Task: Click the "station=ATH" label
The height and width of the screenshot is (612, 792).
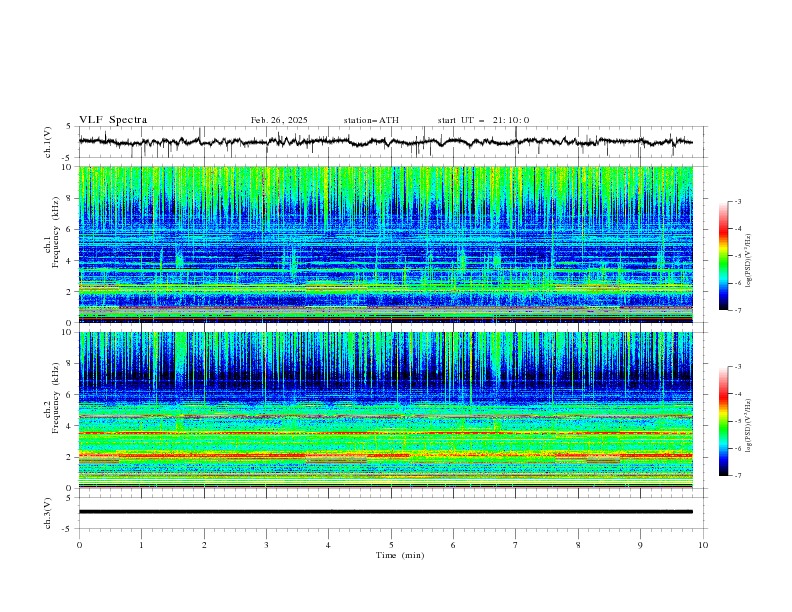Action: [371, 120]
